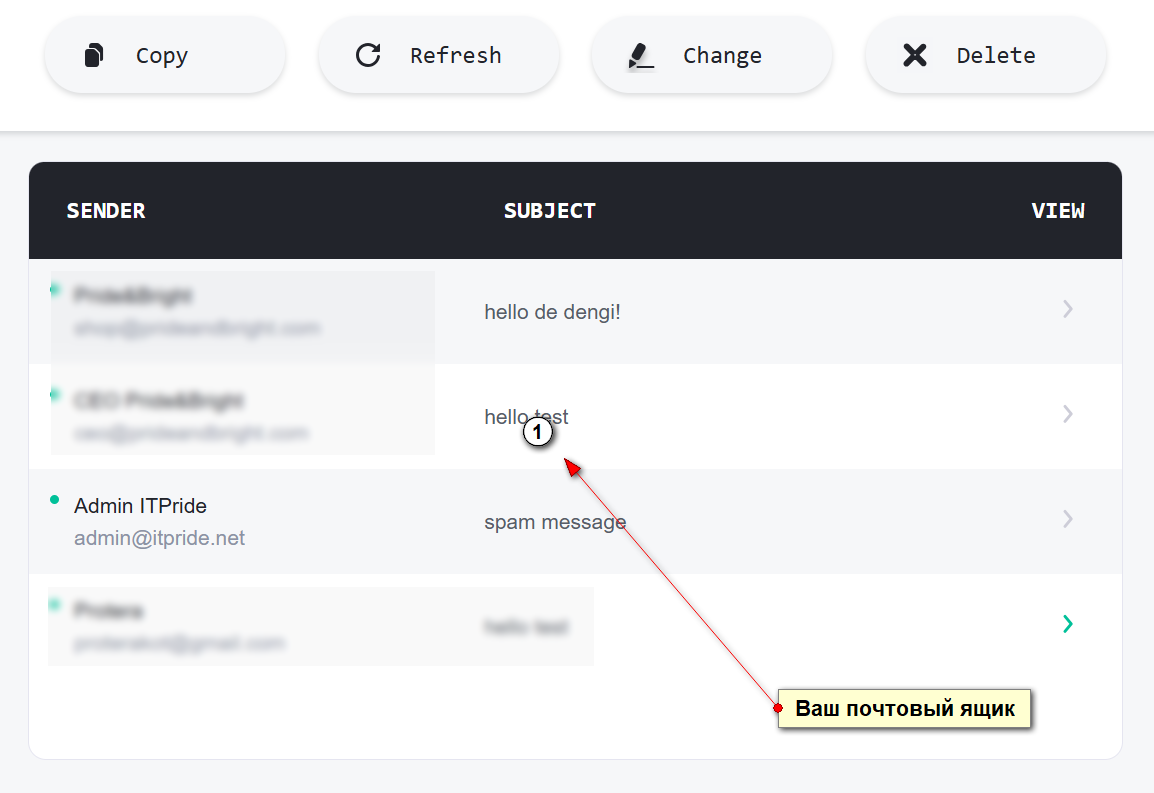Click the red dot on the yellow tooltip
The image size is (1154, 793).
pos(778,708)
